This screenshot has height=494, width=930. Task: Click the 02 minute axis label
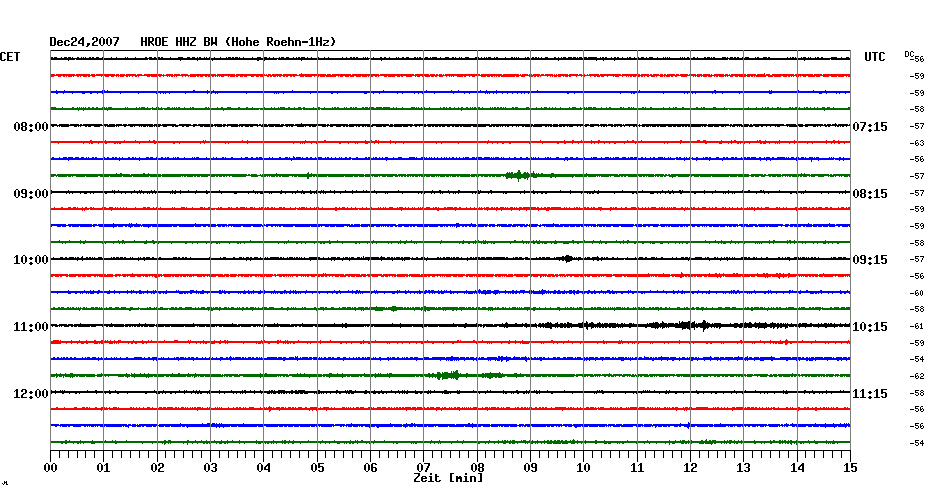tap(157, 468)
